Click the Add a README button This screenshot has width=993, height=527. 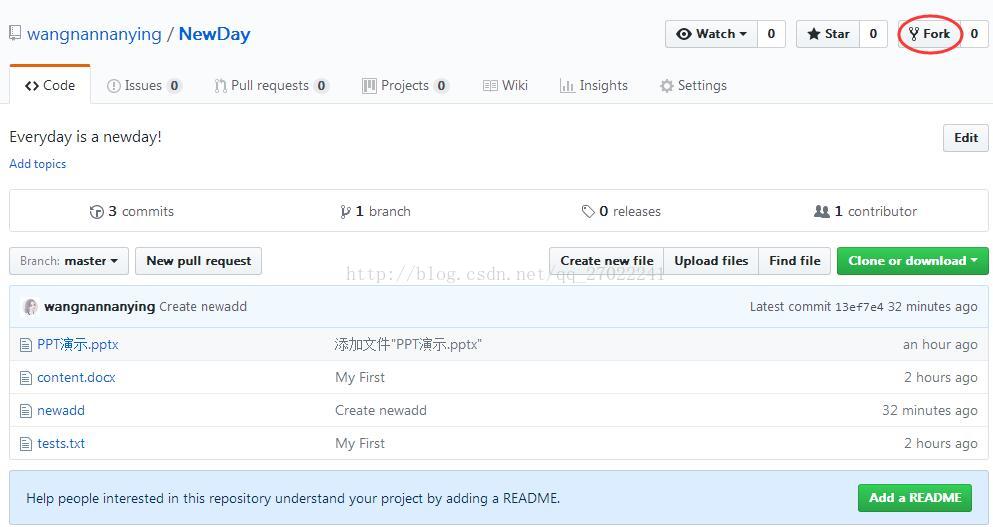915,498
